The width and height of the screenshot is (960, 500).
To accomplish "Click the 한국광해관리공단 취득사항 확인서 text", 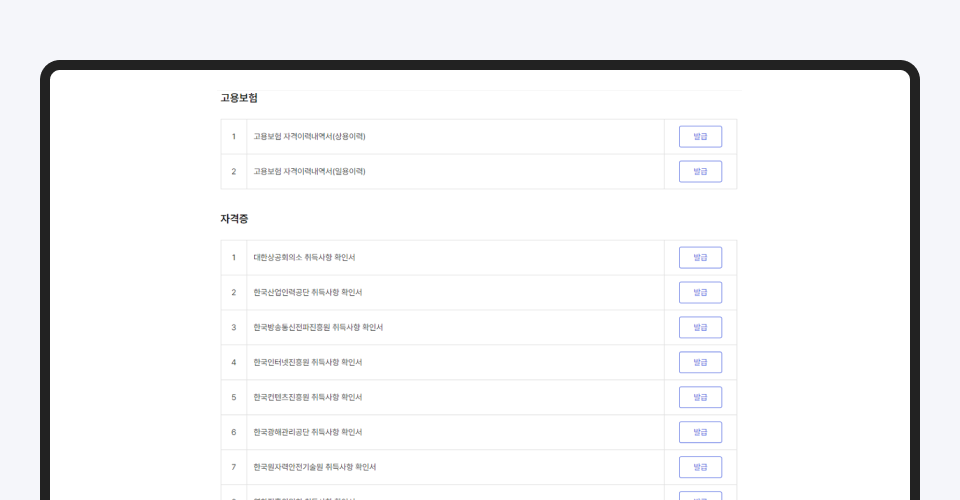I will (307, 433).
